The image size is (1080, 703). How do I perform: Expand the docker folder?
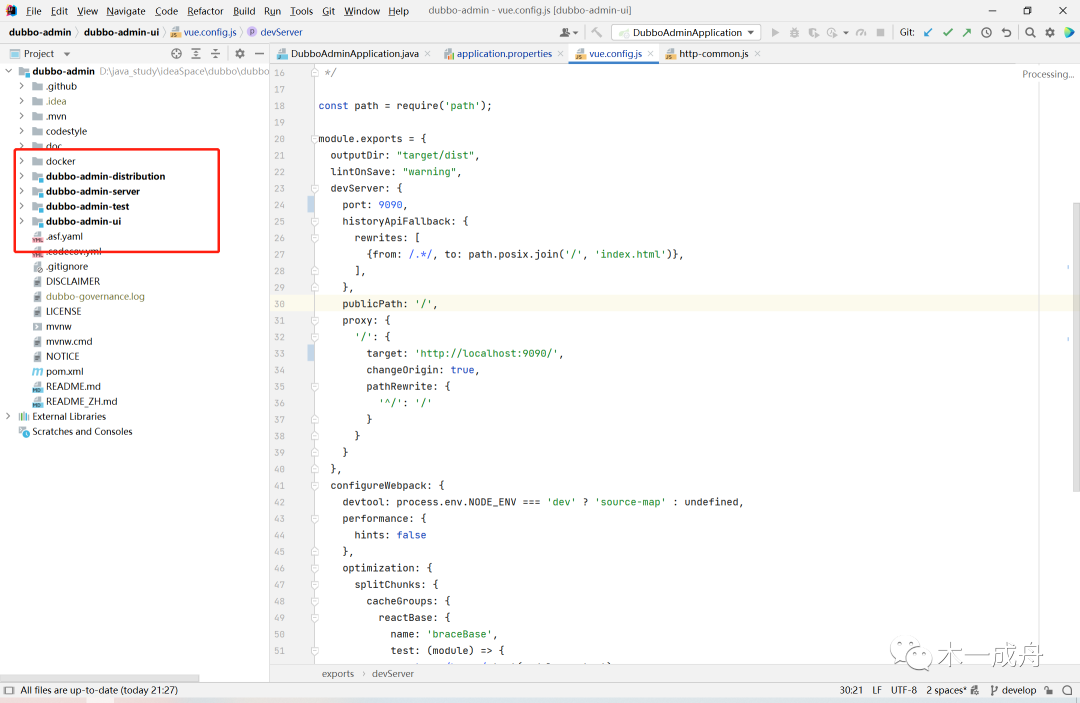21,161
